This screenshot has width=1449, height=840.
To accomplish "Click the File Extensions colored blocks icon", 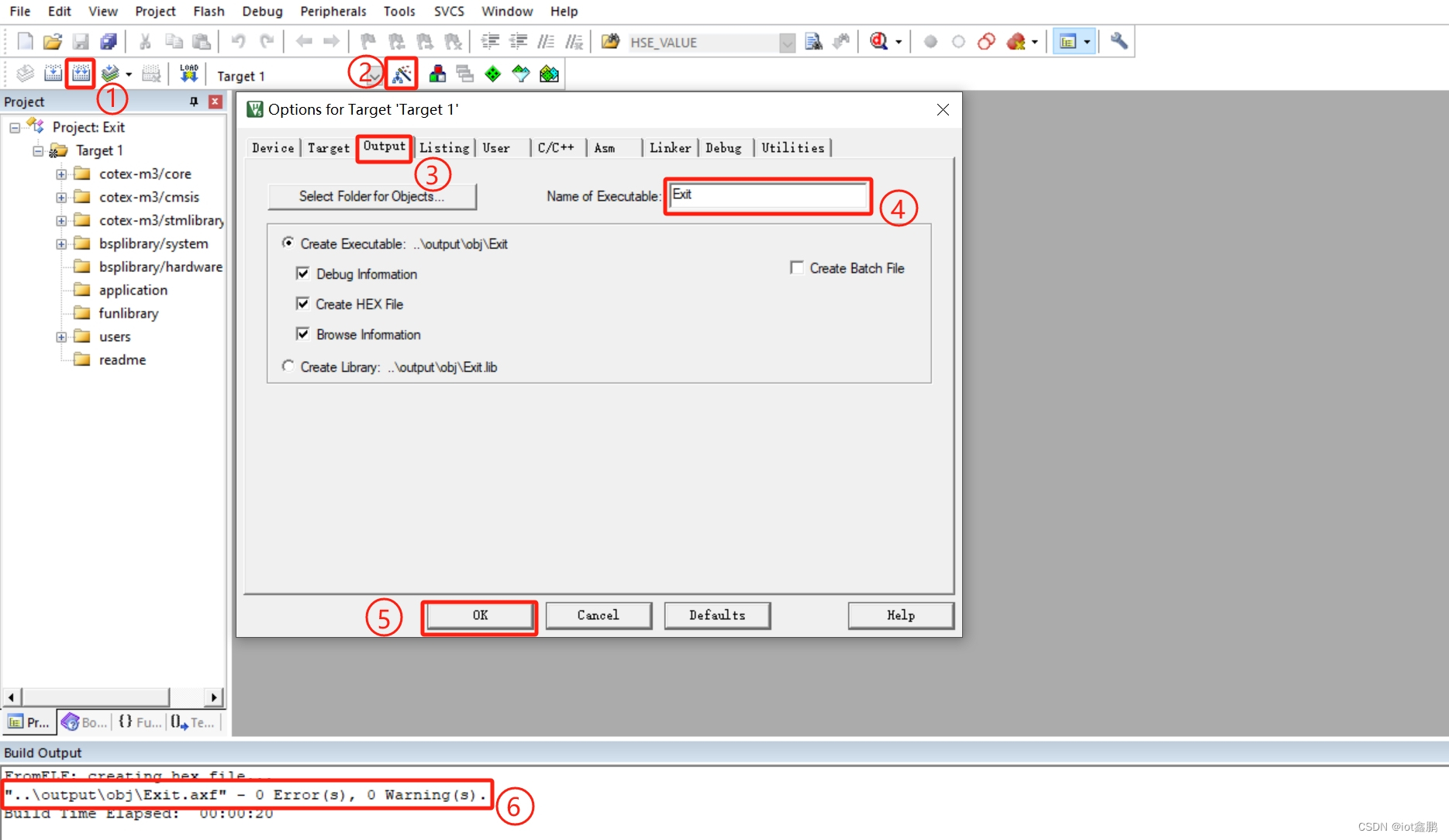I will click(437, 74).
